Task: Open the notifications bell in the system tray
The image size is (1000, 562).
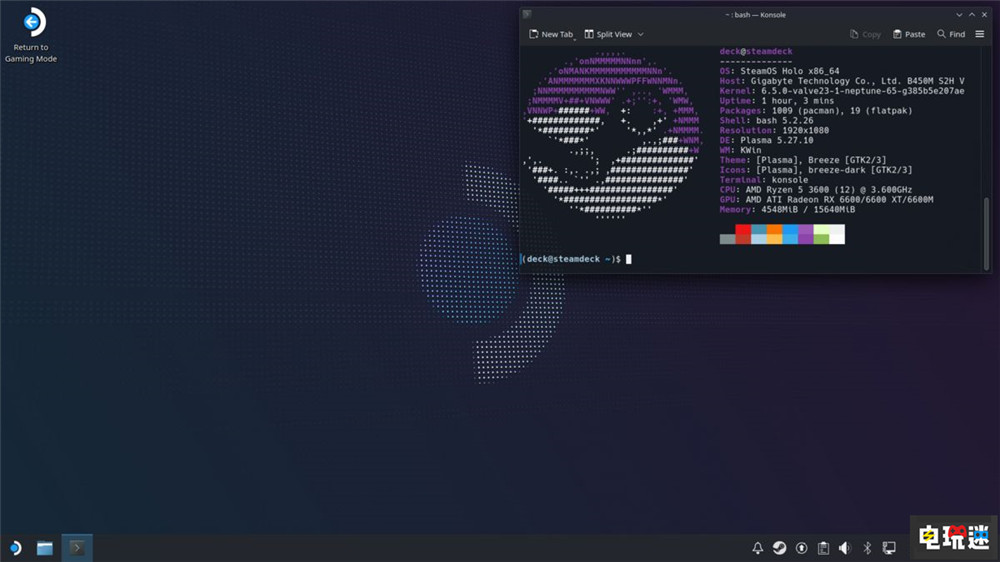Action: coord(757,548)
